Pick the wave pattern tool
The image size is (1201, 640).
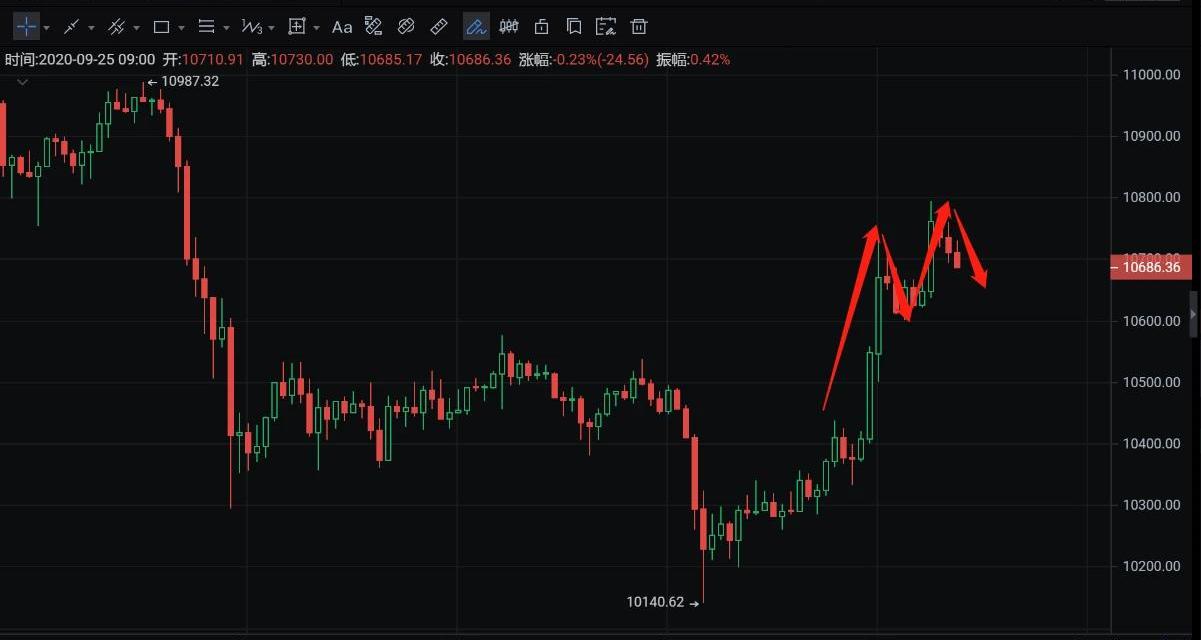click(x=251, y=26)
